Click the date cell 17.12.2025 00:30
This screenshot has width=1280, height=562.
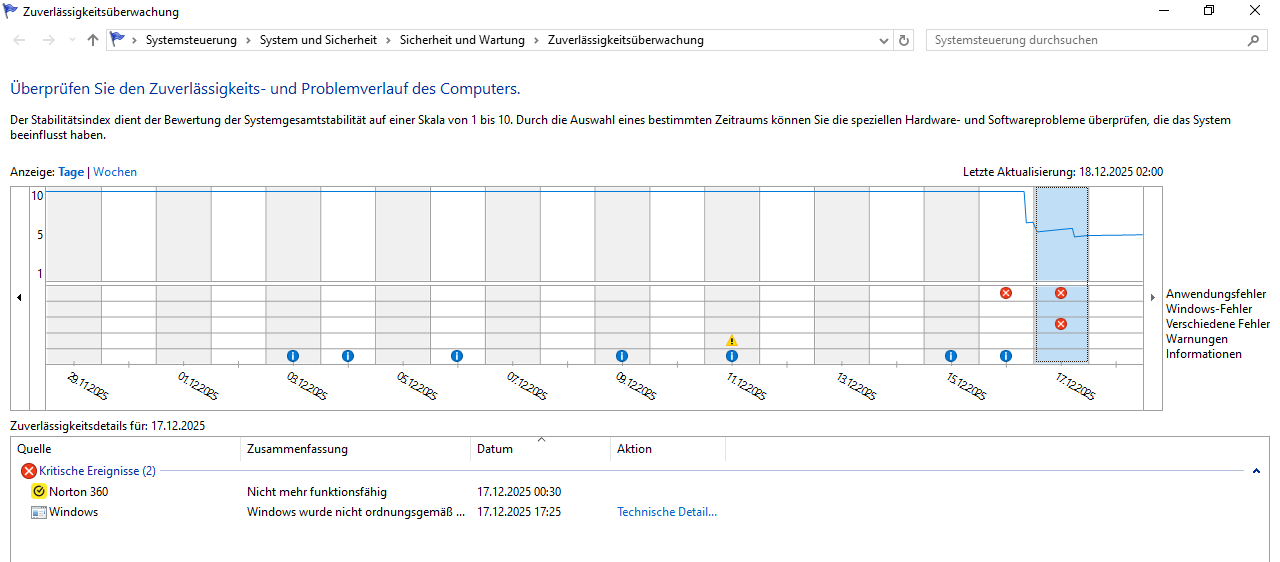(519, 492)
